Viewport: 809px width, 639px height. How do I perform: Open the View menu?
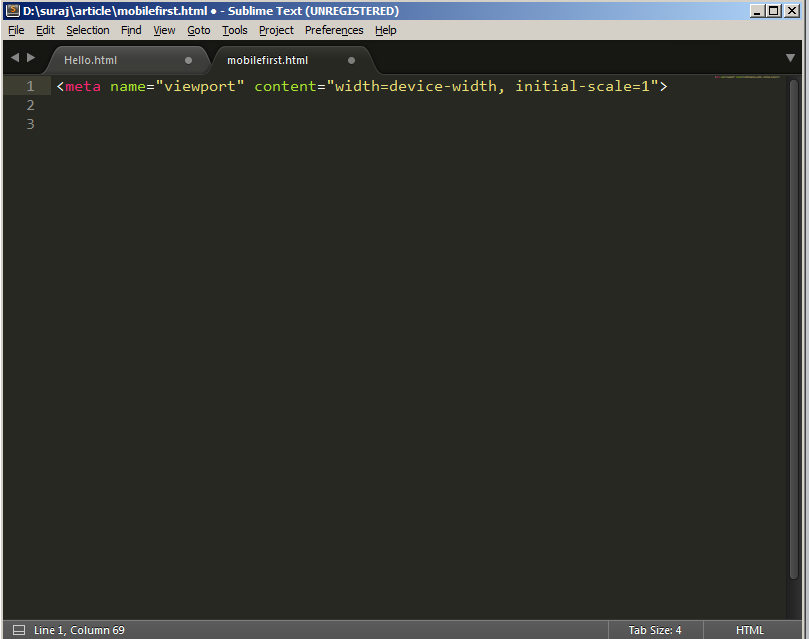click(x=164, y=30)
